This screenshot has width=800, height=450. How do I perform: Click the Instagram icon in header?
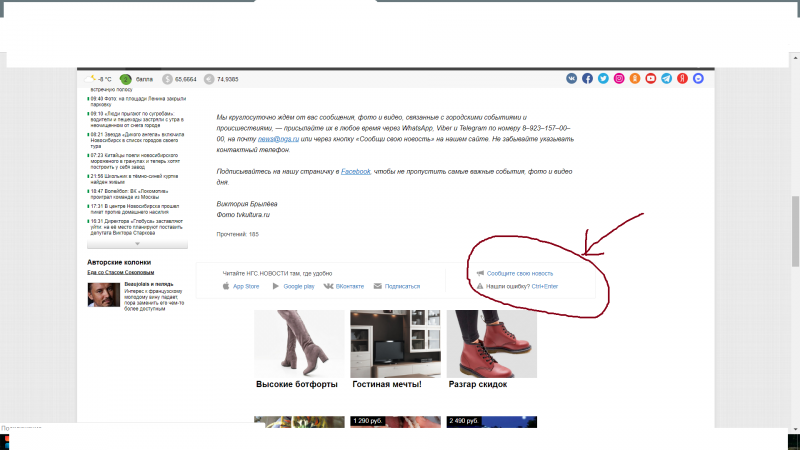click(x=619, y=78)
